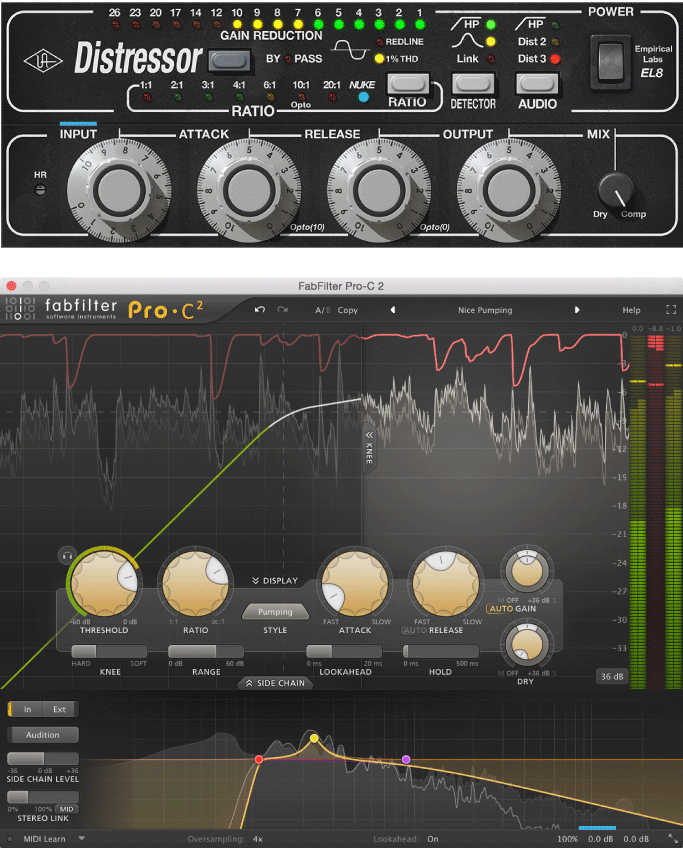Toggle A/B state in Pro-C 2

322,310
